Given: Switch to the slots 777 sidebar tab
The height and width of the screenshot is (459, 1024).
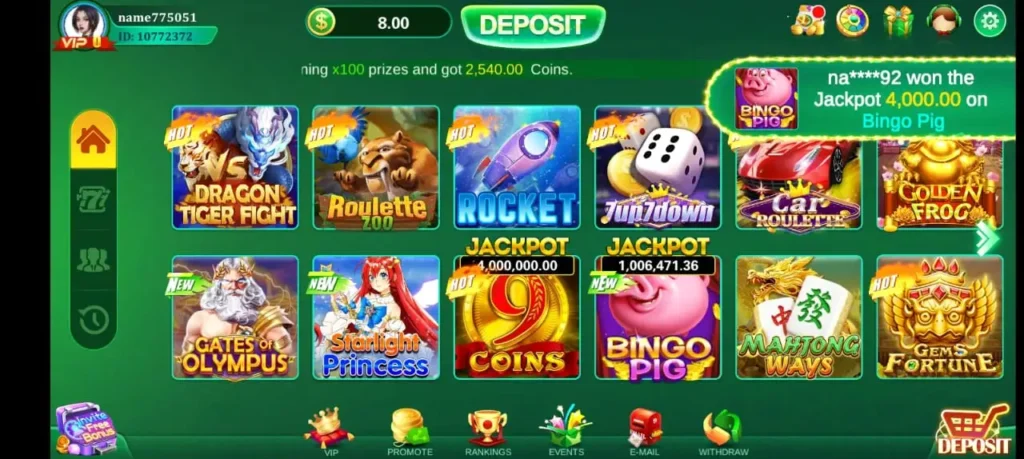Looking at the screenshot, I should coord(93,198).
